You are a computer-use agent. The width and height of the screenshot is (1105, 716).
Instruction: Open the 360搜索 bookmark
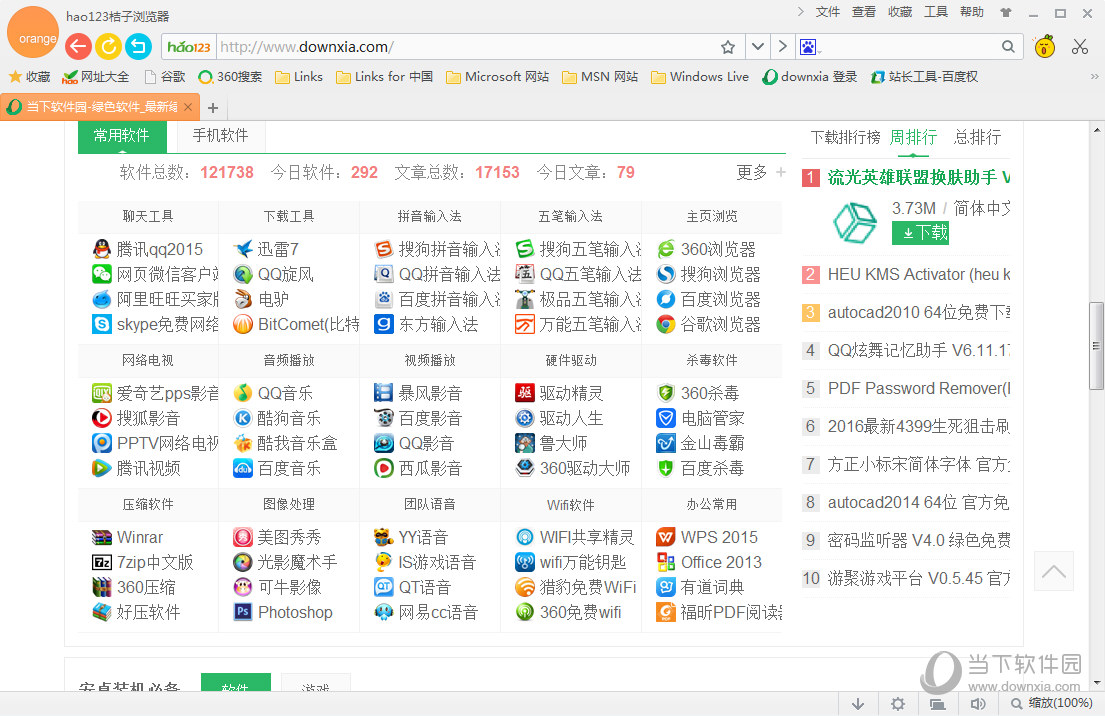(x=230, y=77)
